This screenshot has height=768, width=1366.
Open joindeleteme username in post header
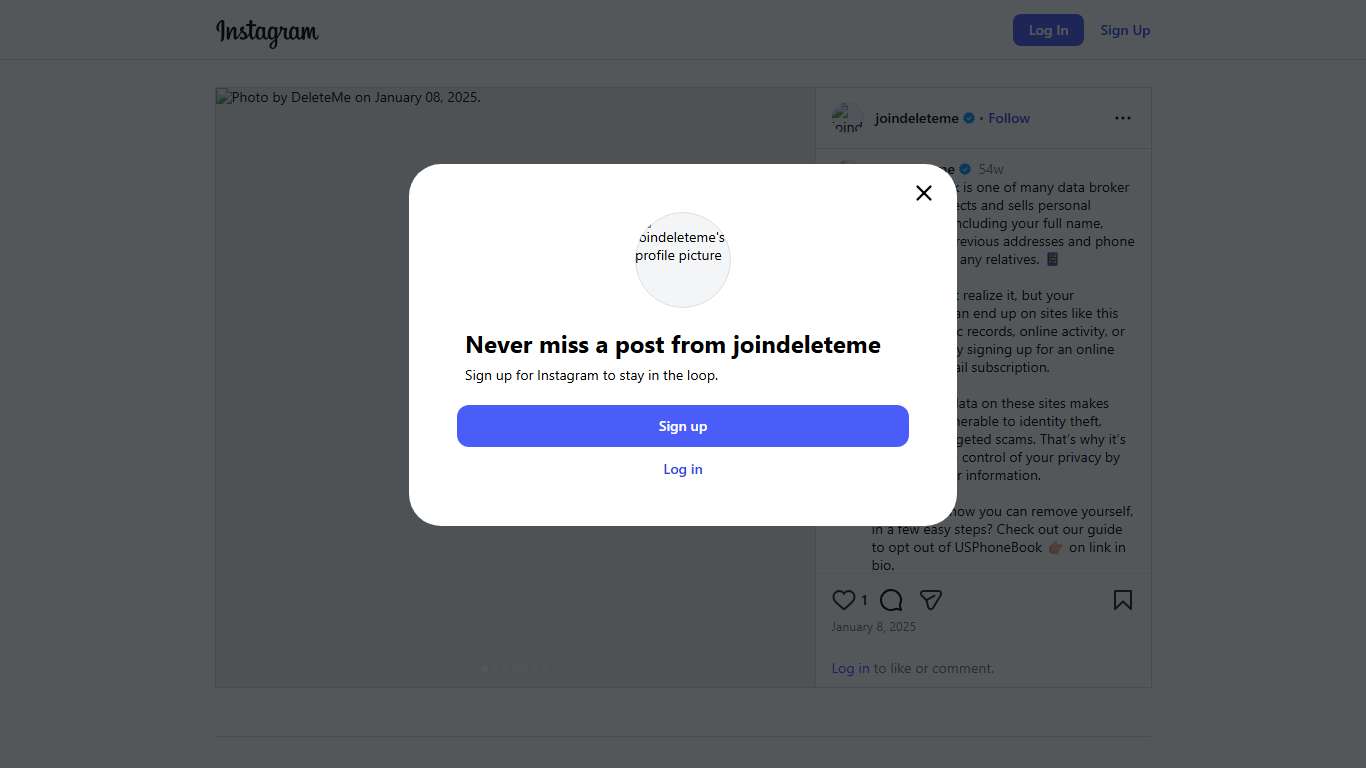click(916, 118)
